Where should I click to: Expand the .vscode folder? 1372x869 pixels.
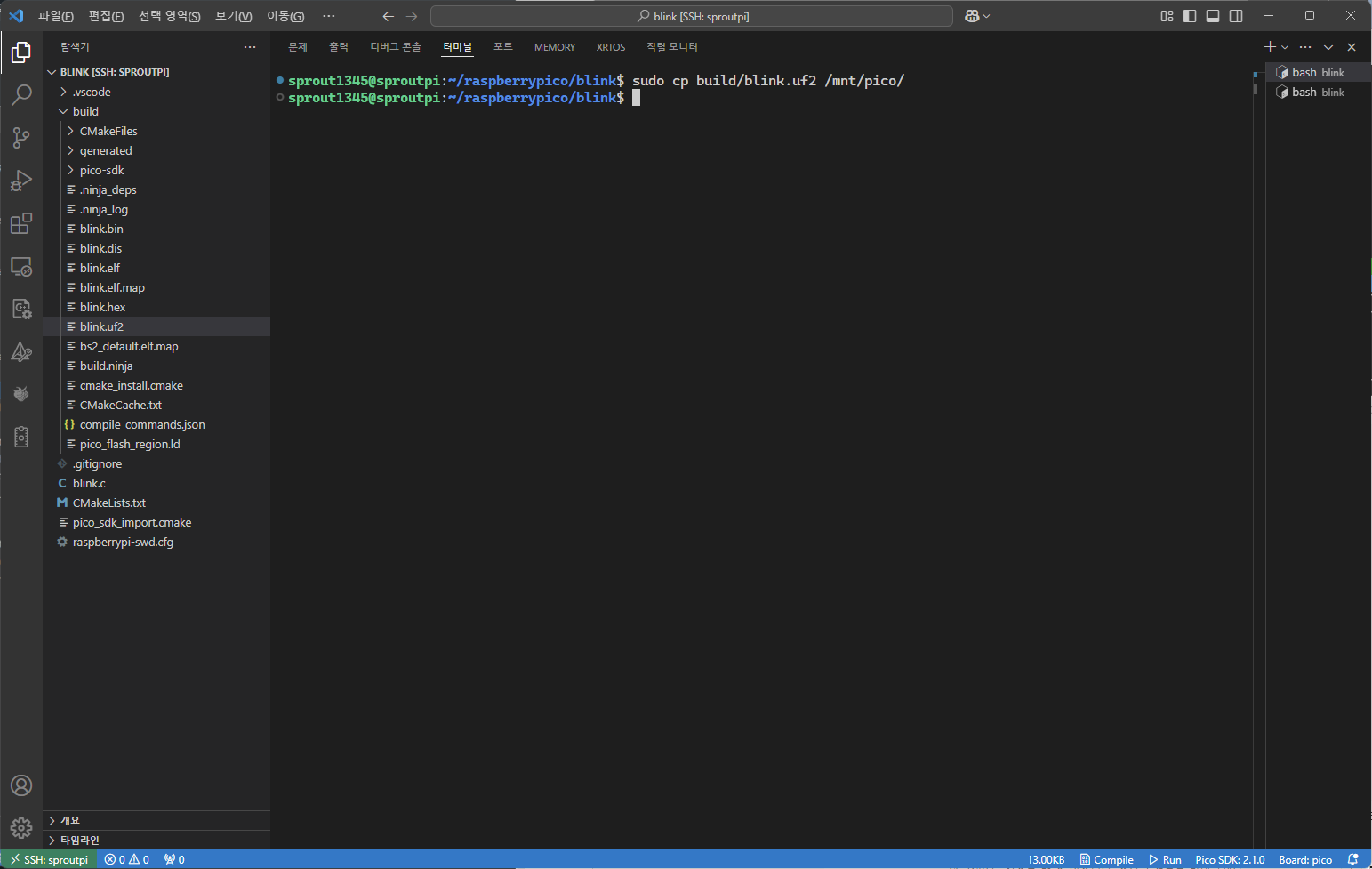point(156,92)
